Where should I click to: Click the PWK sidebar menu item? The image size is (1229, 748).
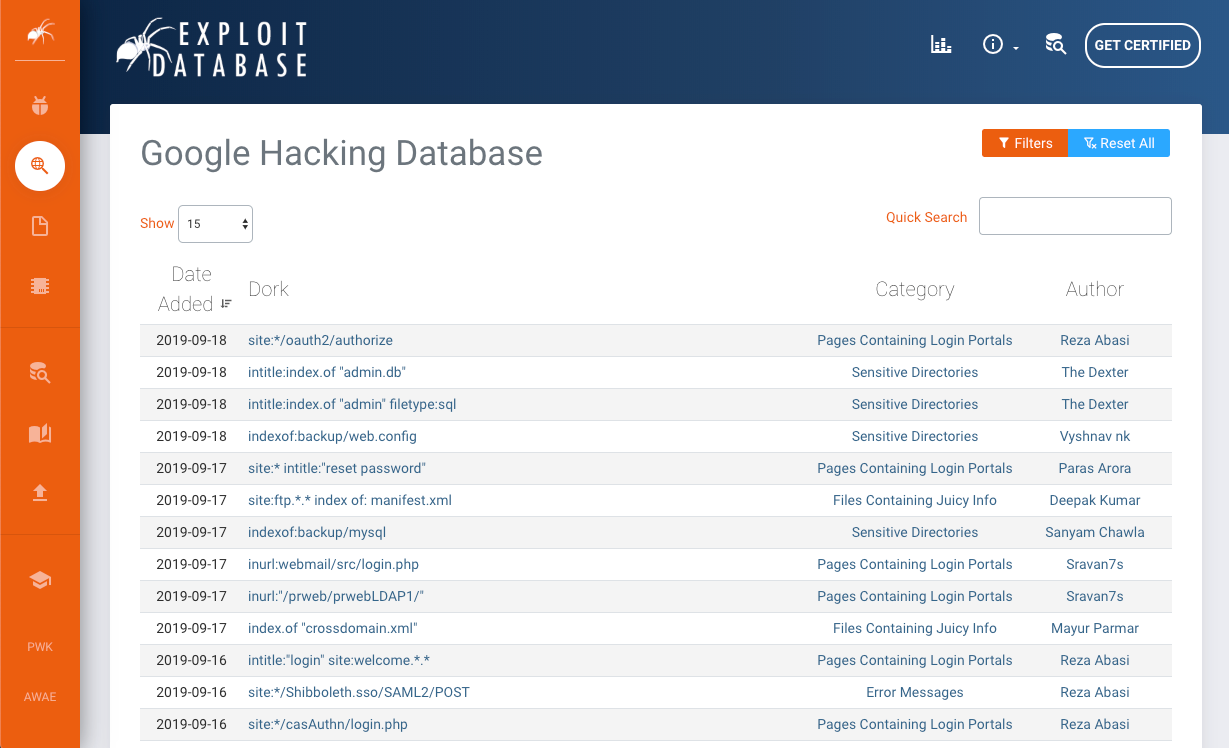pyautogui.click(x=40, y=647)
